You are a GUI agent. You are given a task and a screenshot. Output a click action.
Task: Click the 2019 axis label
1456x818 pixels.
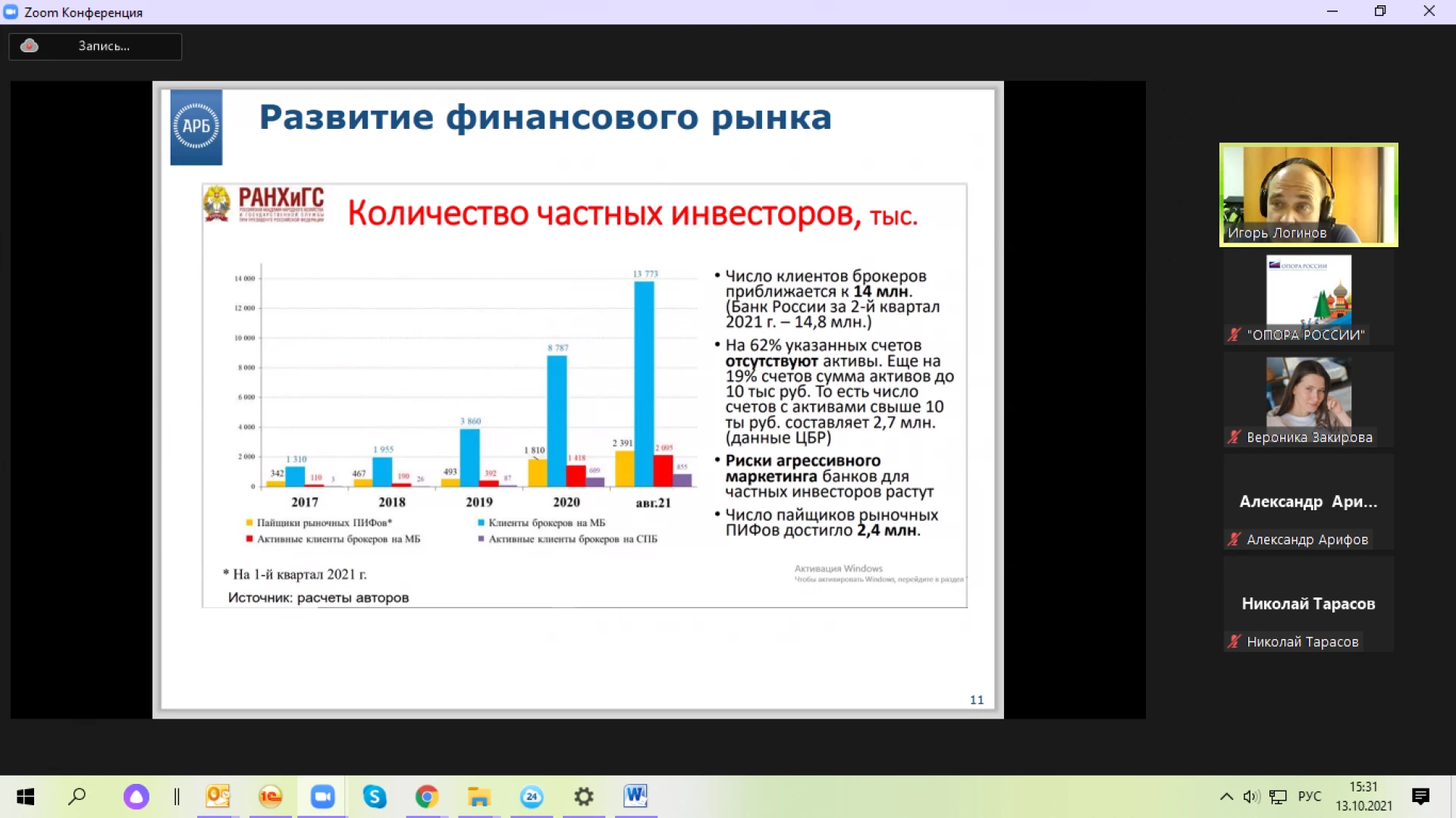coord(479,502)
